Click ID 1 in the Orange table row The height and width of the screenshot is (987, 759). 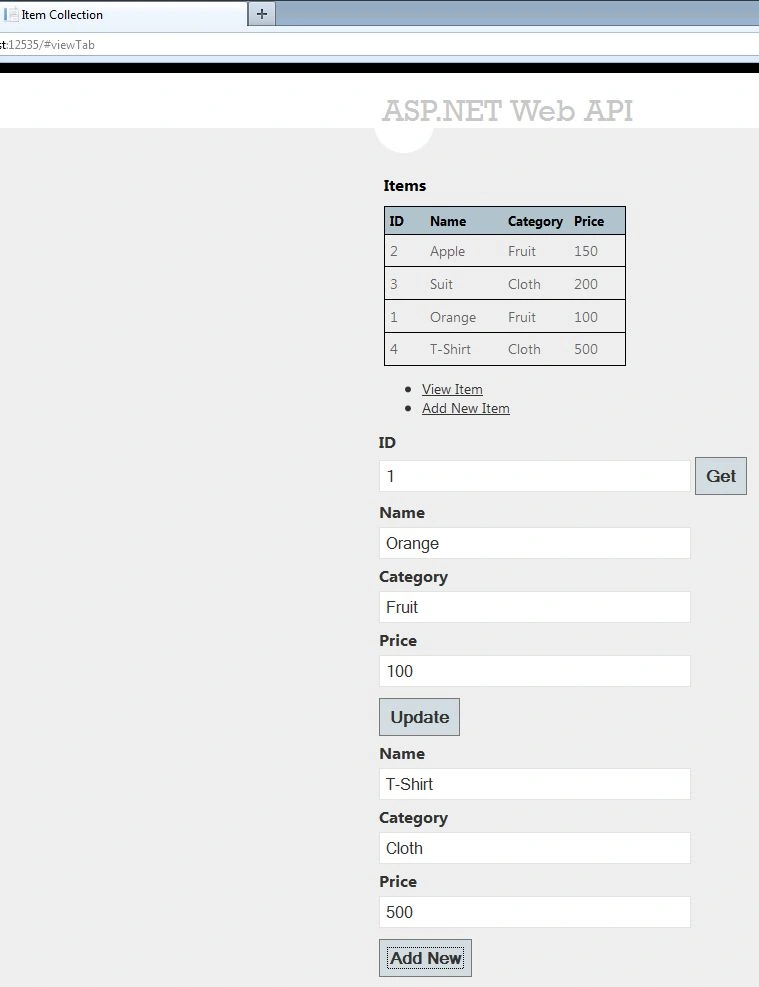394,317
